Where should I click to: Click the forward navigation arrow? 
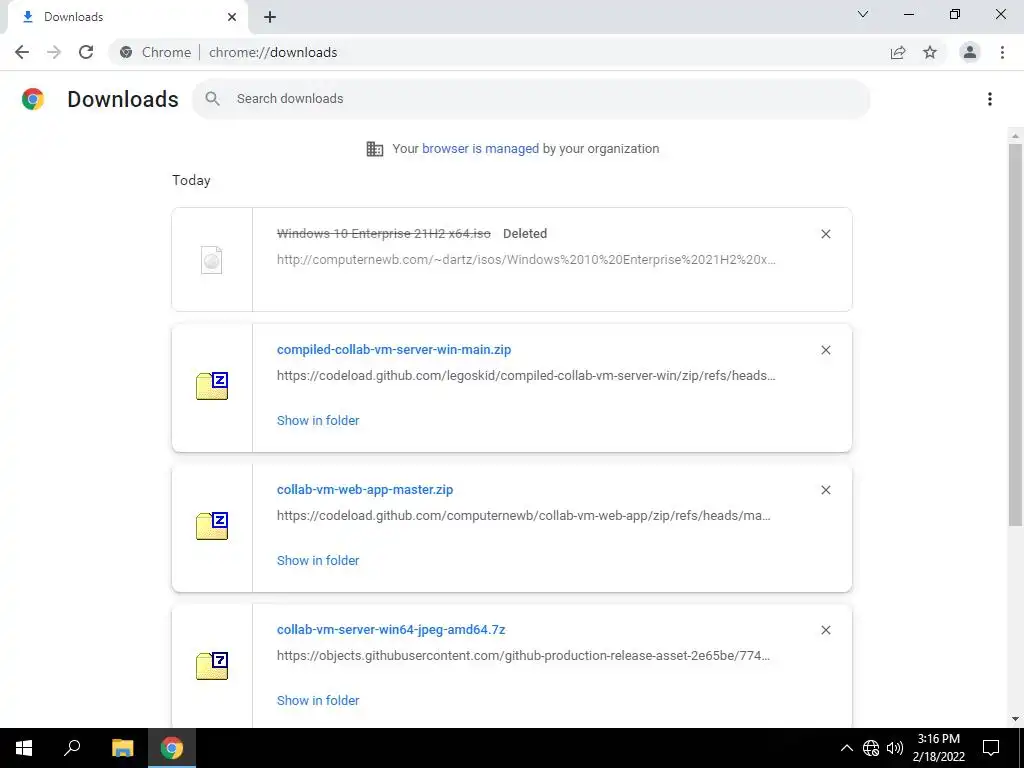(x=54, y=52)
